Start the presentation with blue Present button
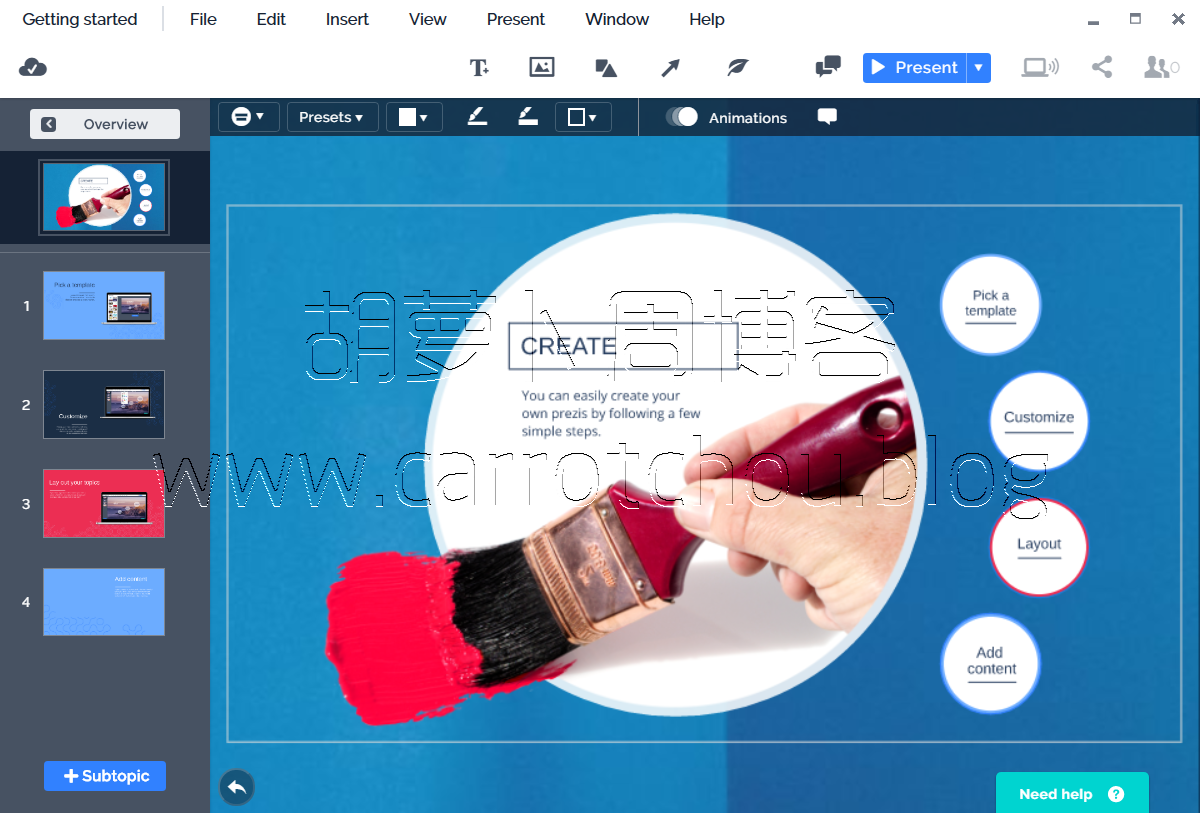The image size is (1200, 813). pyautogui.click(x=915, y=67)
